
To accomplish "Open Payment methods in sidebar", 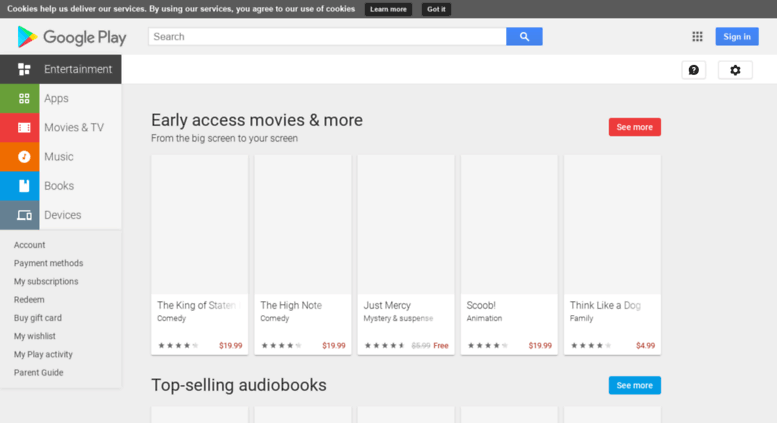I will tap(49, 263).
